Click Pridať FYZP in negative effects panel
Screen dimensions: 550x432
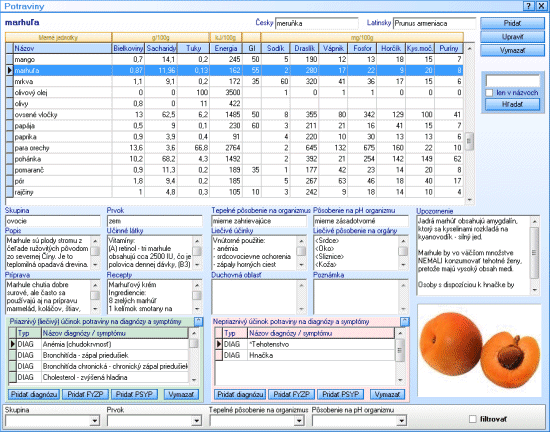click(291, 394)
